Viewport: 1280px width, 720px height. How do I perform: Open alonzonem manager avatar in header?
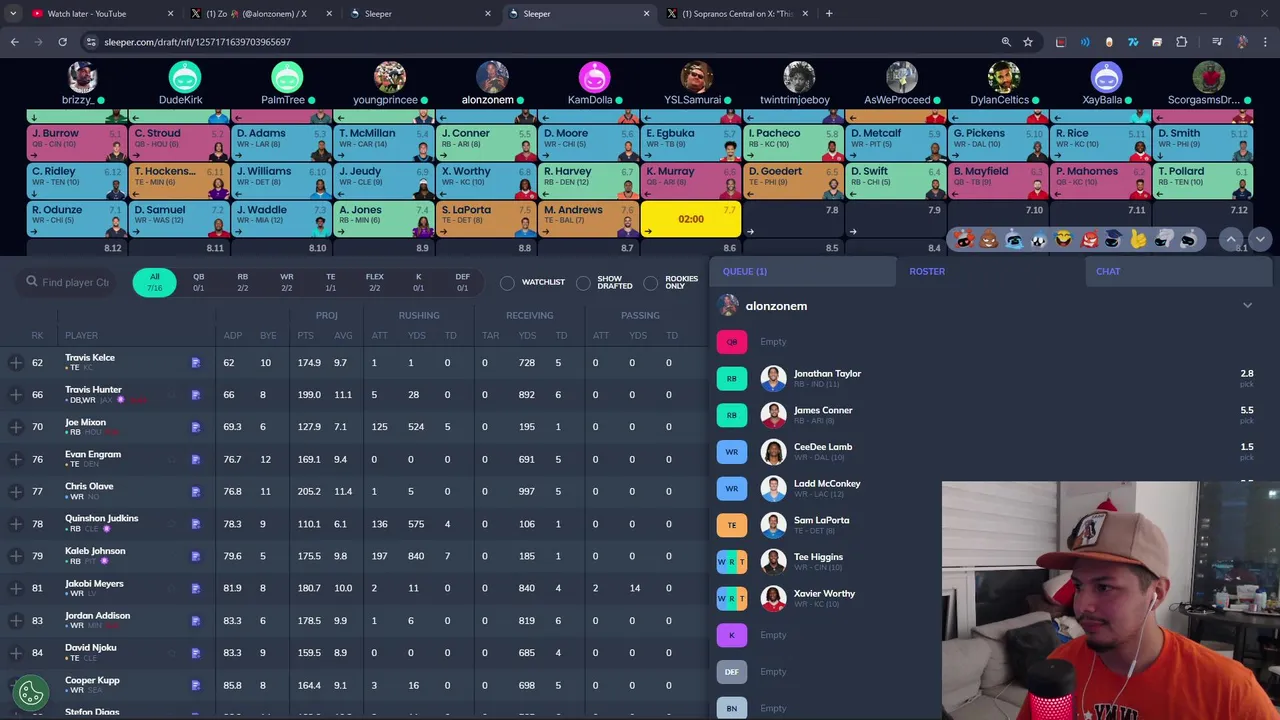492,77
